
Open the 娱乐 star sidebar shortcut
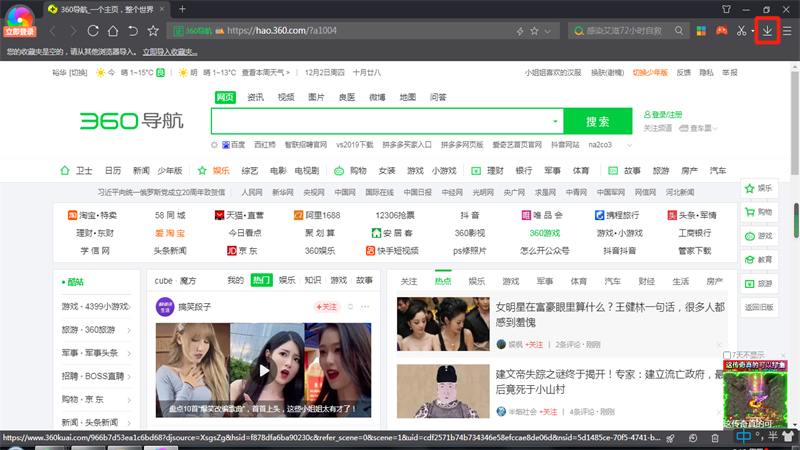pos(759,188)
